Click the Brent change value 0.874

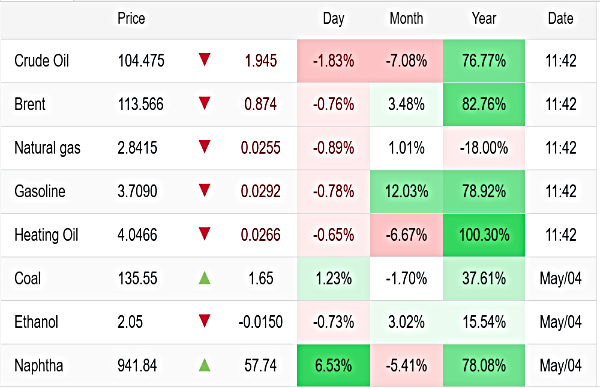click(261, 104)
